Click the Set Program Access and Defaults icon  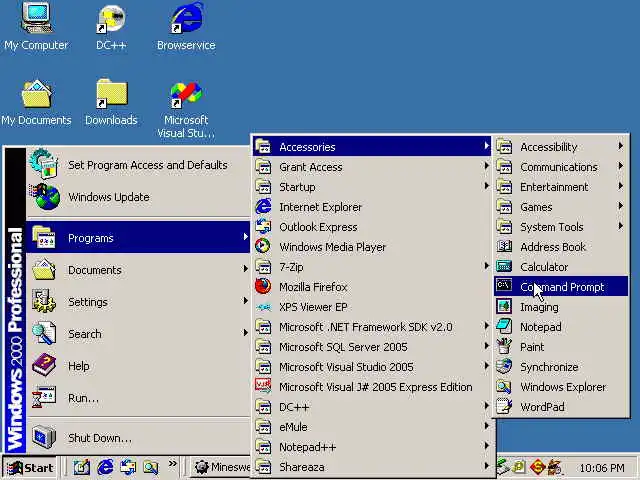pyautogui.click(x=44, y=164)
